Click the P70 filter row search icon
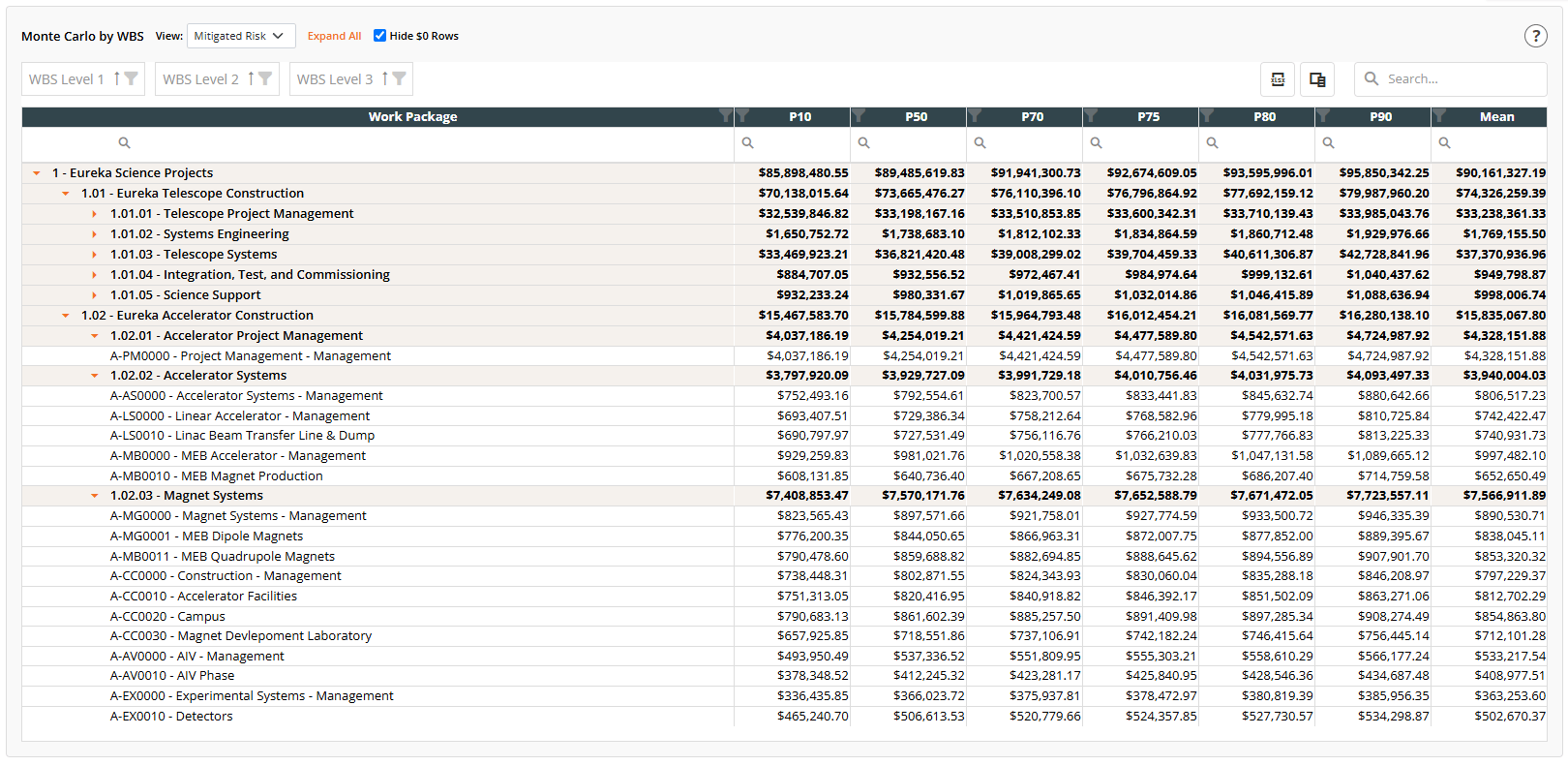The width and height of the screenshot is (1568, 766). [980, 142]
